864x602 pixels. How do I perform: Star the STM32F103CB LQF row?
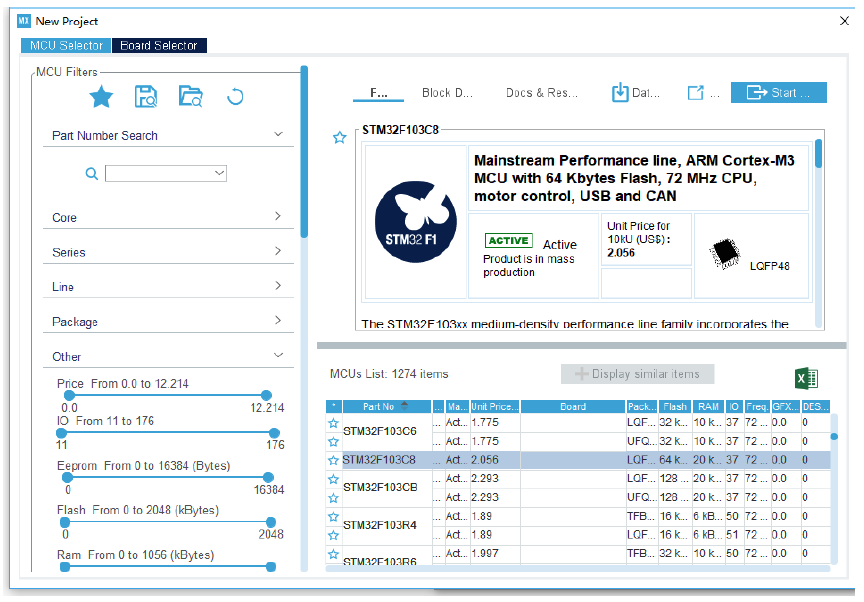333,479
